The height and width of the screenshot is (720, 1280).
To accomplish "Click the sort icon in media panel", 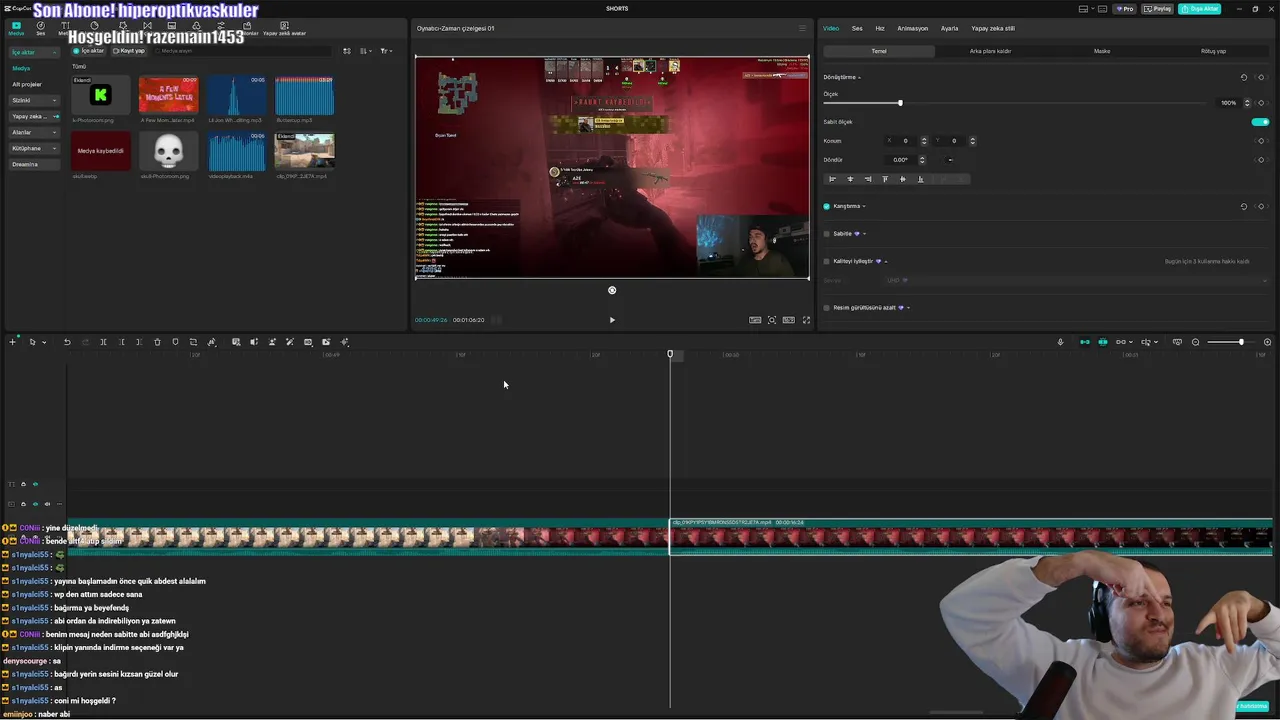I will 365,51.
